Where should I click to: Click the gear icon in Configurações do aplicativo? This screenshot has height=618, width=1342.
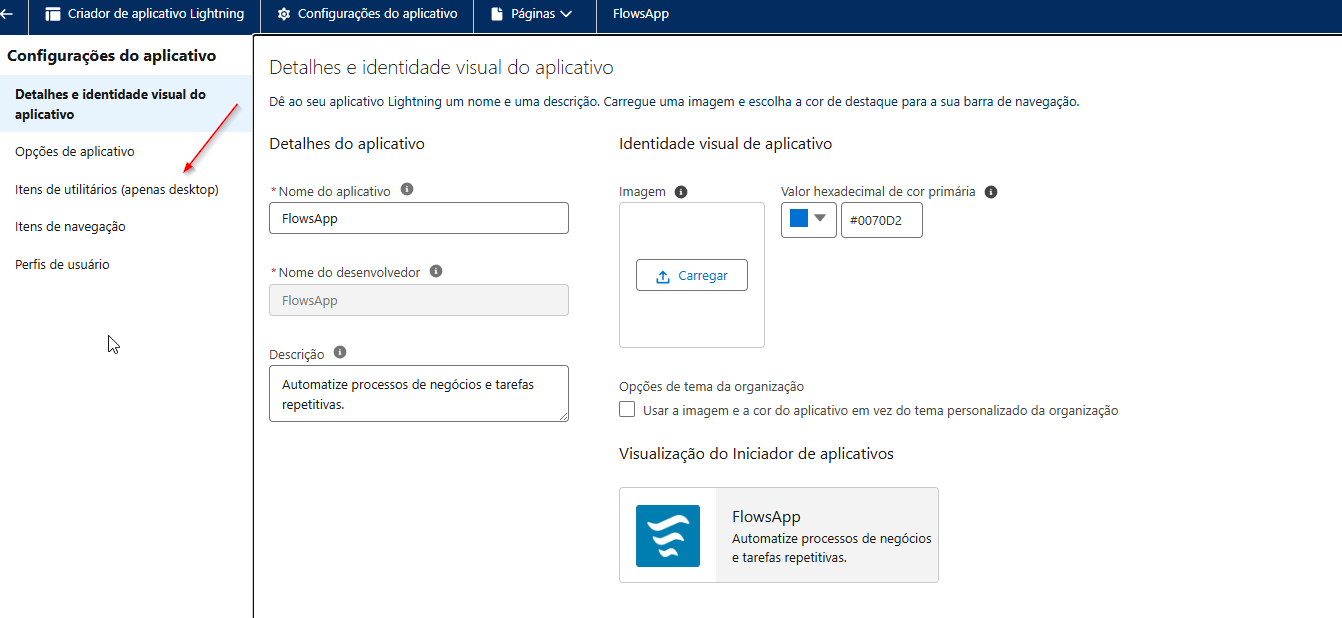284,14
